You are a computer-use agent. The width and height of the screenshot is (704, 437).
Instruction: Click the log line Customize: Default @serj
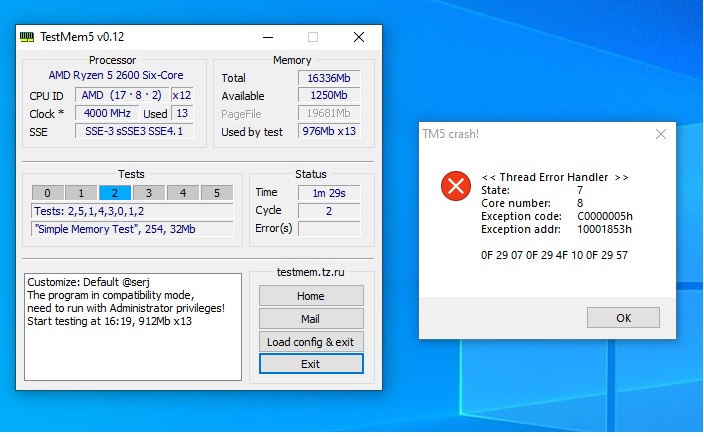pos(88,282)
